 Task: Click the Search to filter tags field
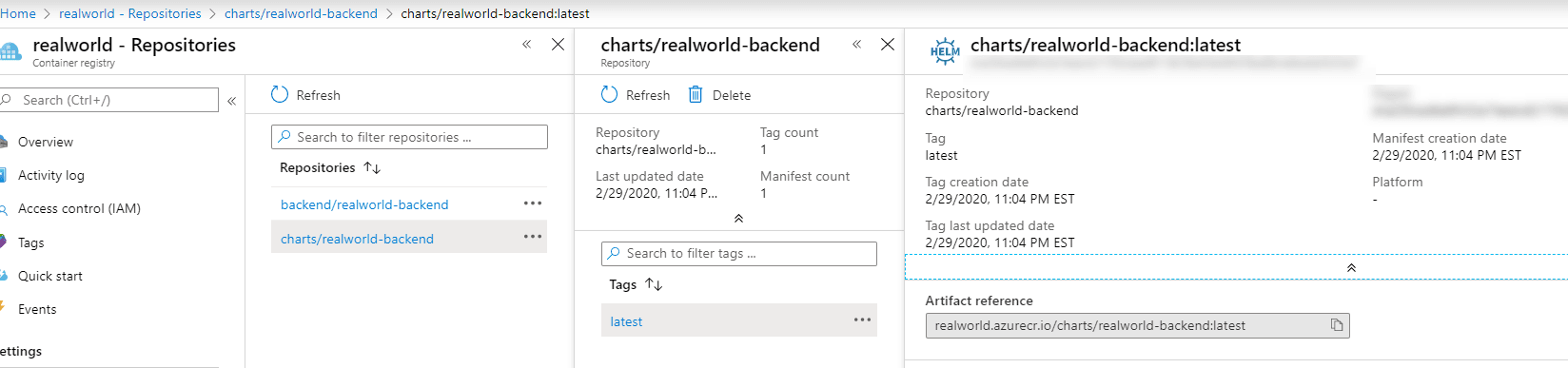[x=739, y=254]
